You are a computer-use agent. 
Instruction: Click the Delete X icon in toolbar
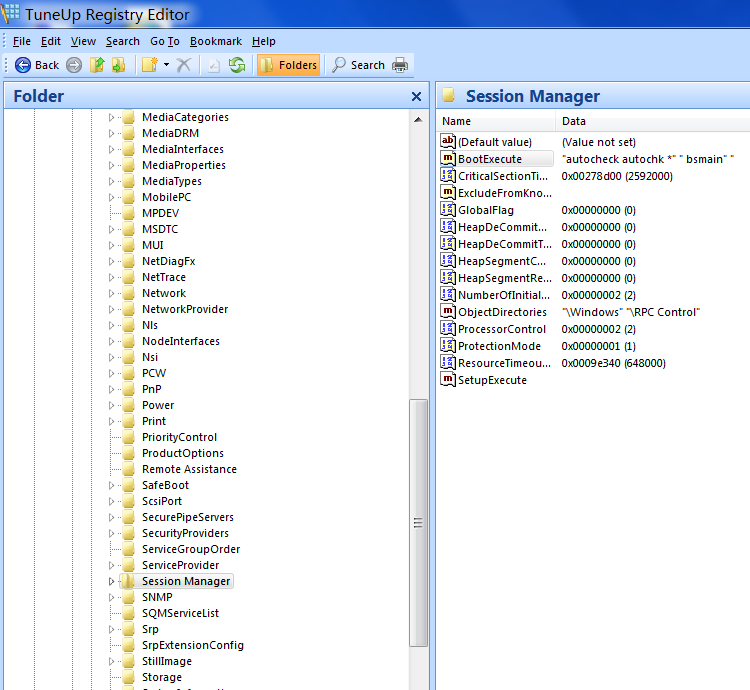(184, 65)
